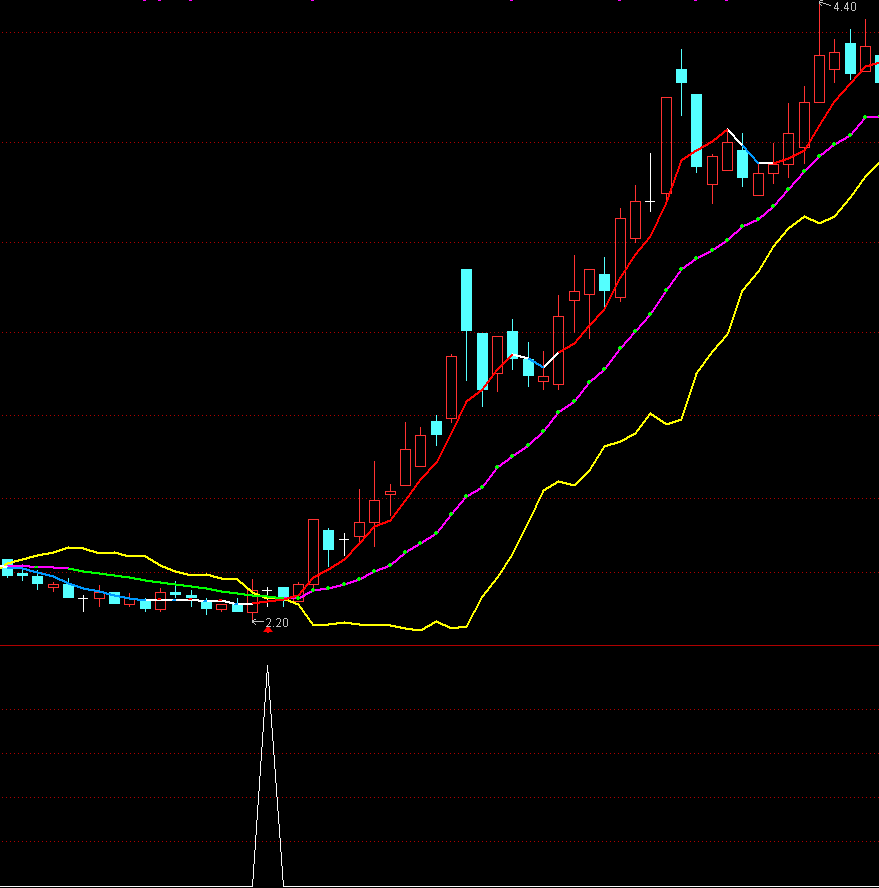The image size is (879, 888).
Task: Click the right end of the red moving average line
Action: [873, 64]
